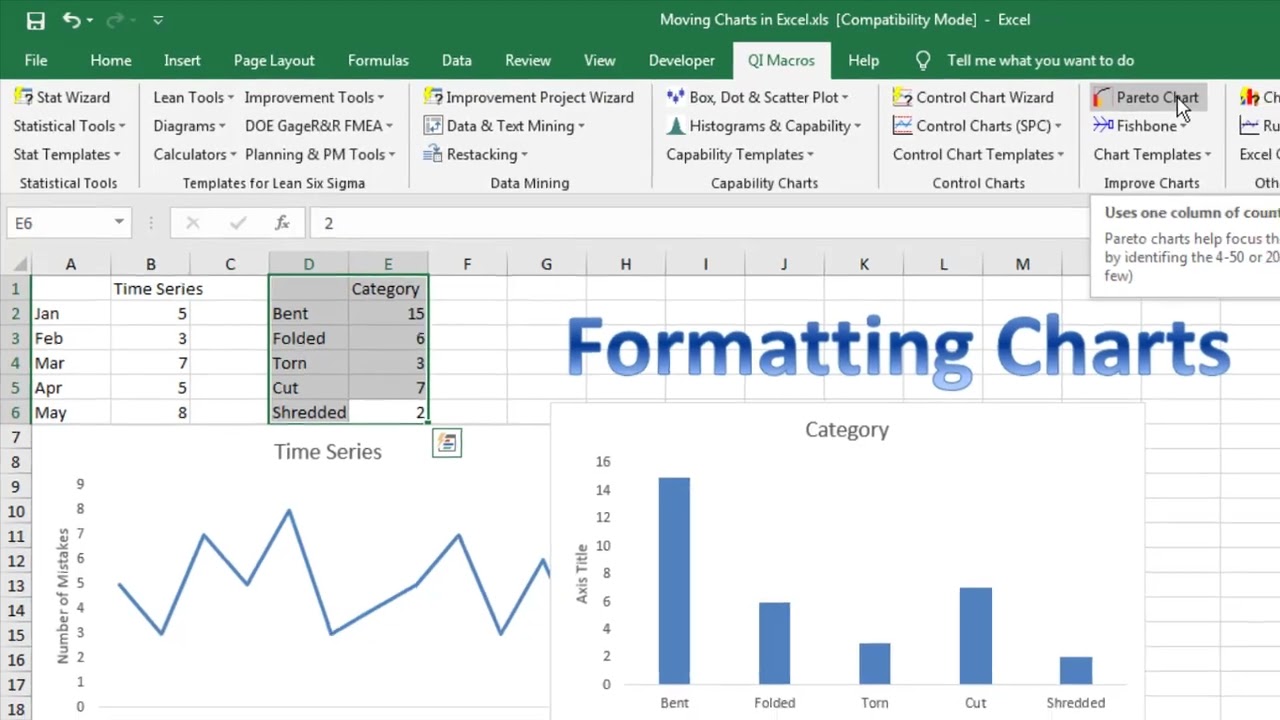Open the View tab
Viewport: 1280px width, 720px height.
[600, 60]
